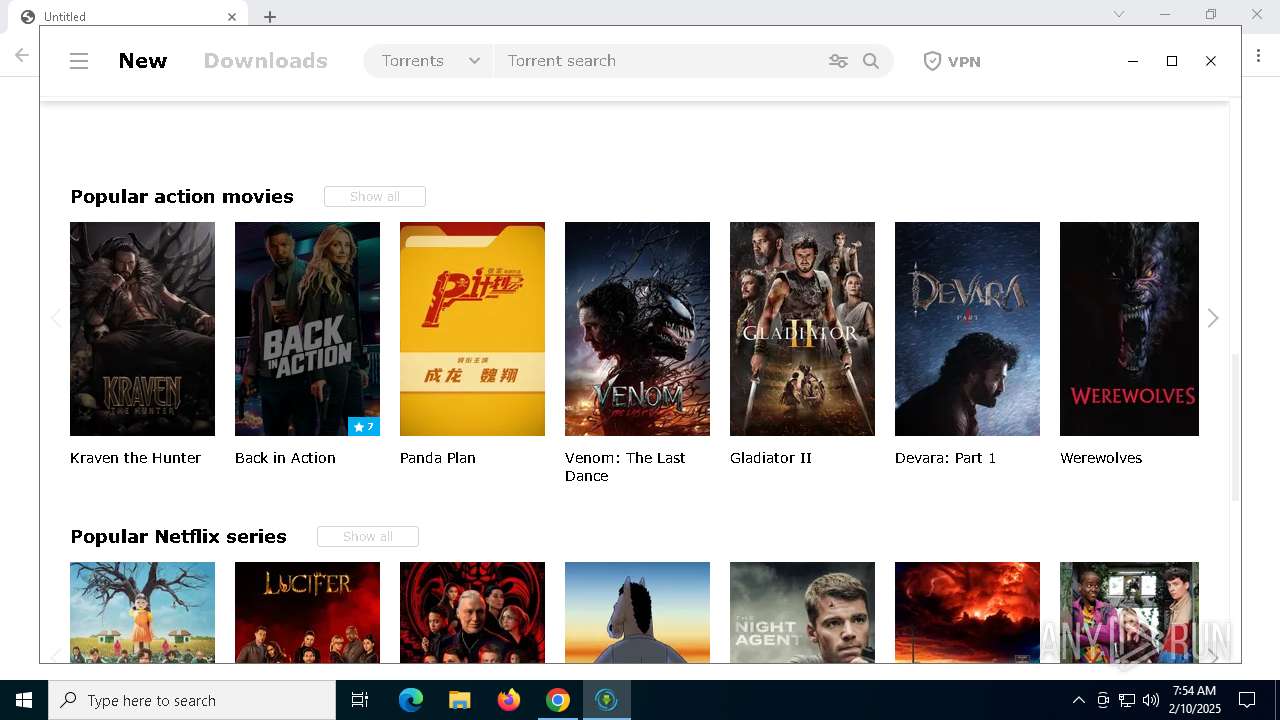Open the Devara: Part 1 poster

[967, 329]
